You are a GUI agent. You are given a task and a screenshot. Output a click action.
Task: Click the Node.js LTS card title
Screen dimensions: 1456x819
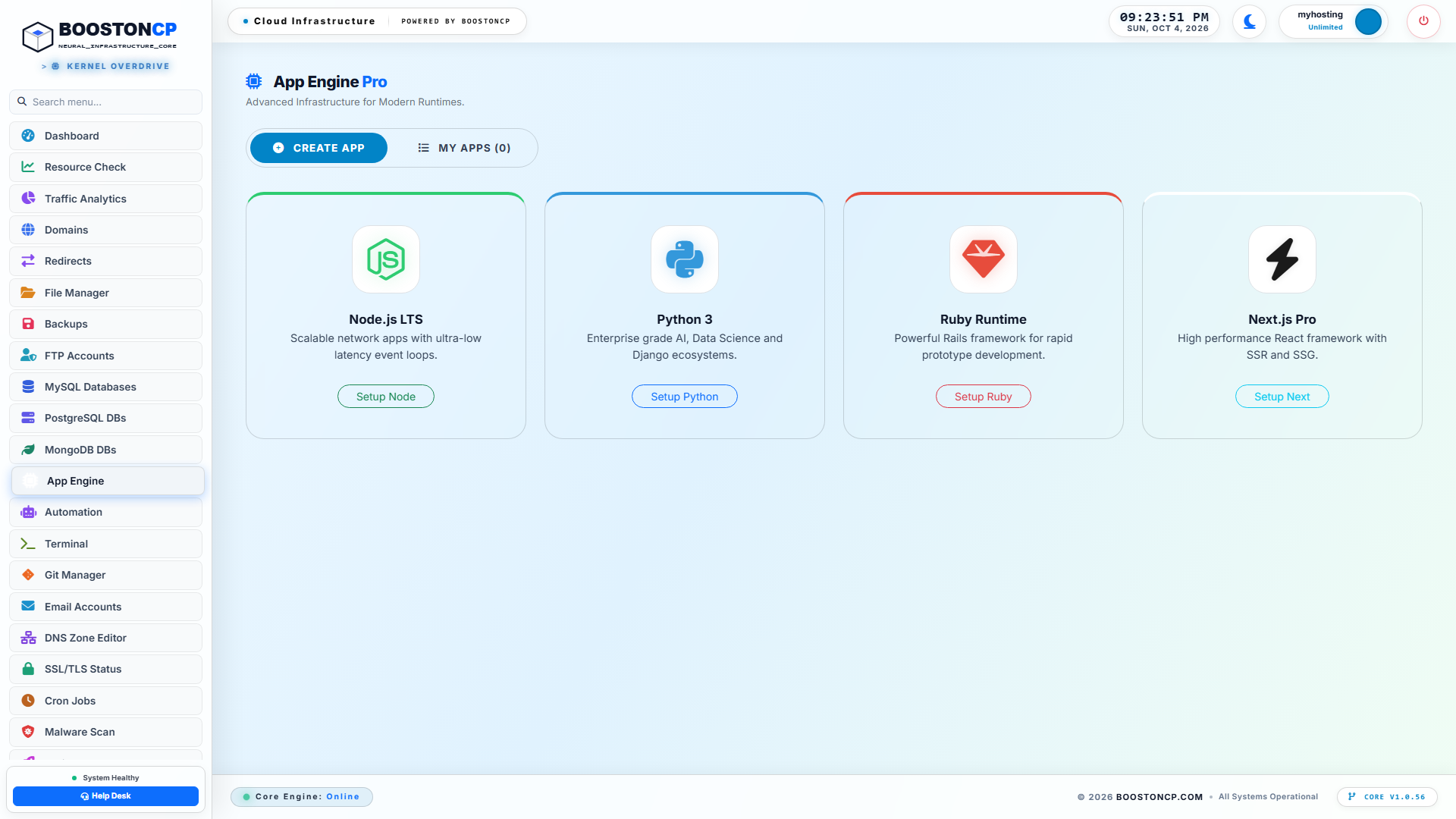coord(386,319)
